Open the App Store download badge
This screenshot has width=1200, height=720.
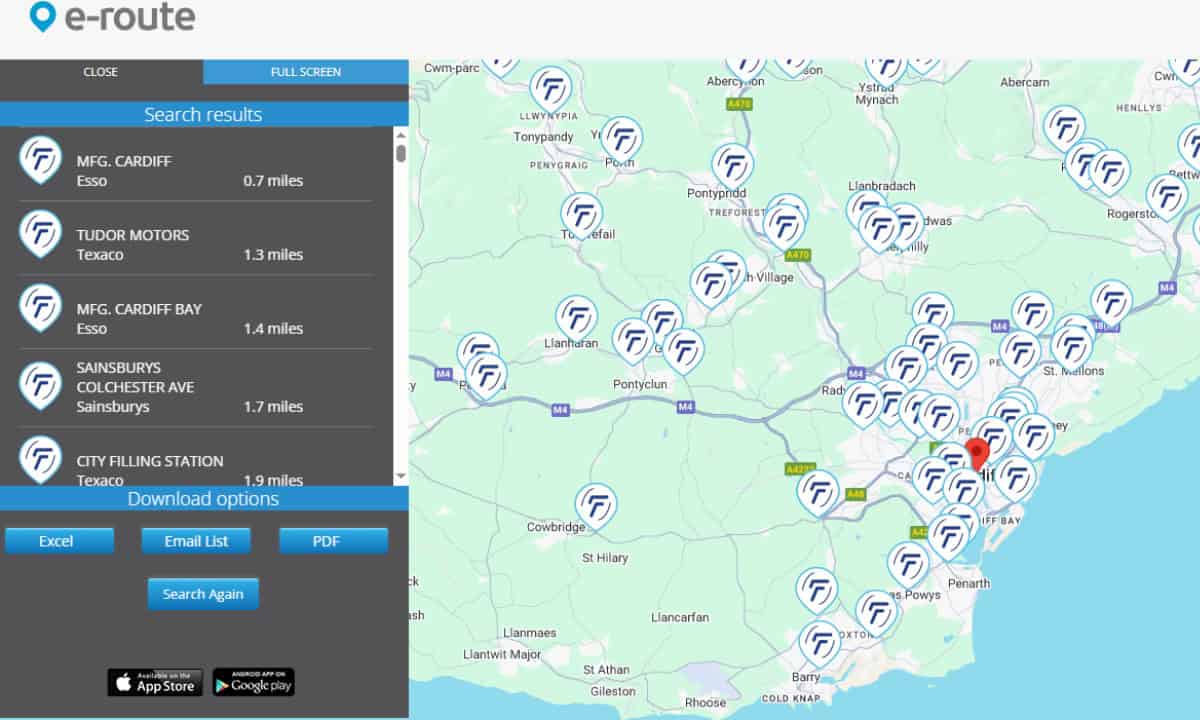coord(155,682)
